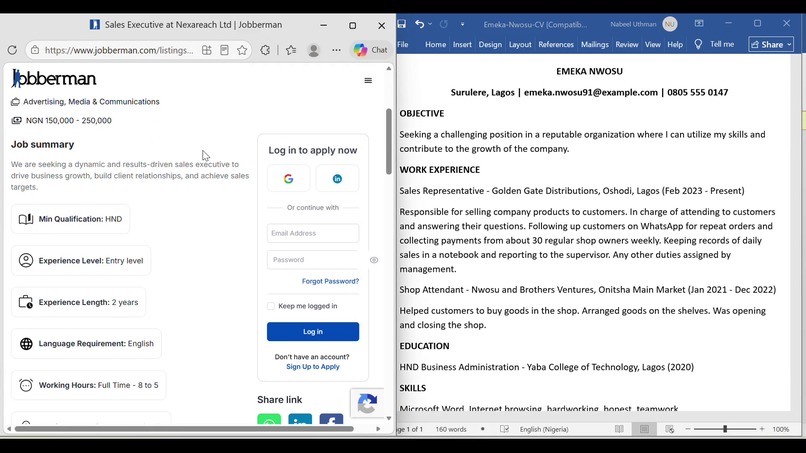Open Customize Quick Access Toolbar dropdown
This screenshot has height=453, width=806.
click(x=462, y=24)
